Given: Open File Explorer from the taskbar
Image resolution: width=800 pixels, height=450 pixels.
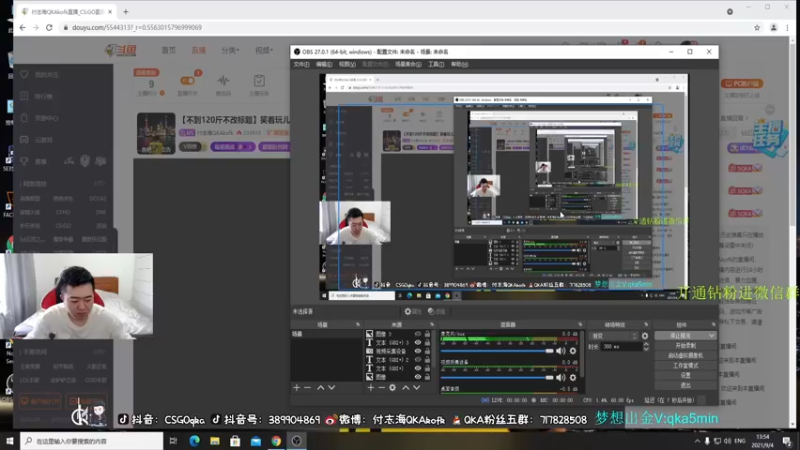Looking at the screenshot, I should click(215, 441).
